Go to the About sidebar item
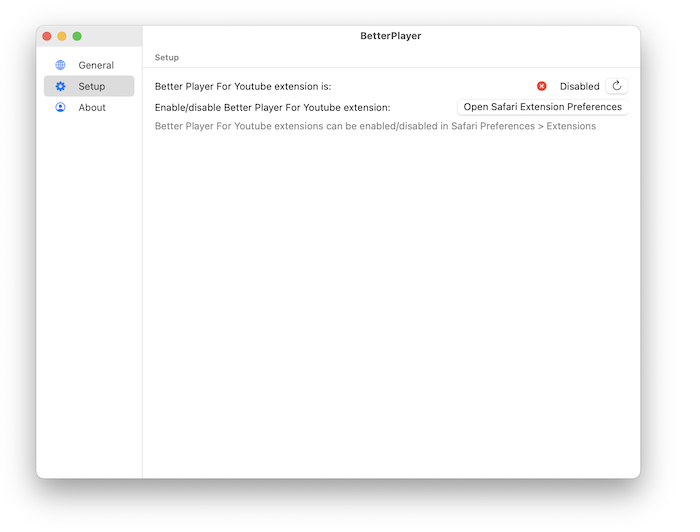 click(89, 108)
